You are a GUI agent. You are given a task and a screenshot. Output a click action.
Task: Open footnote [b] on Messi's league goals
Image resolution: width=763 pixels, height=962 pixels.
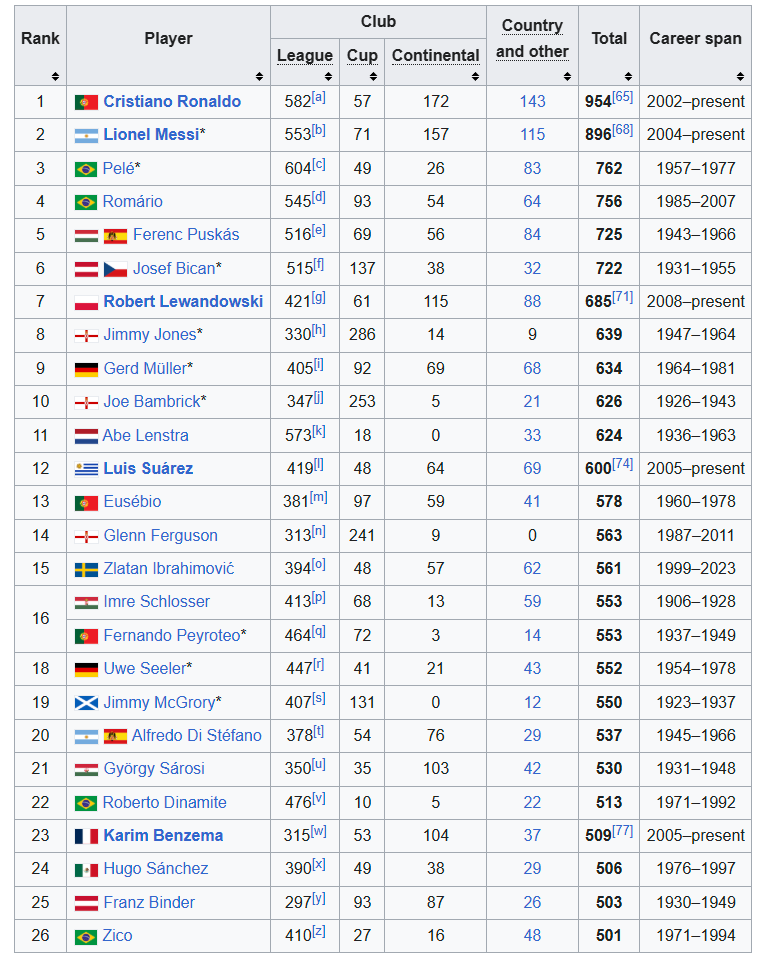coord(319,130)
